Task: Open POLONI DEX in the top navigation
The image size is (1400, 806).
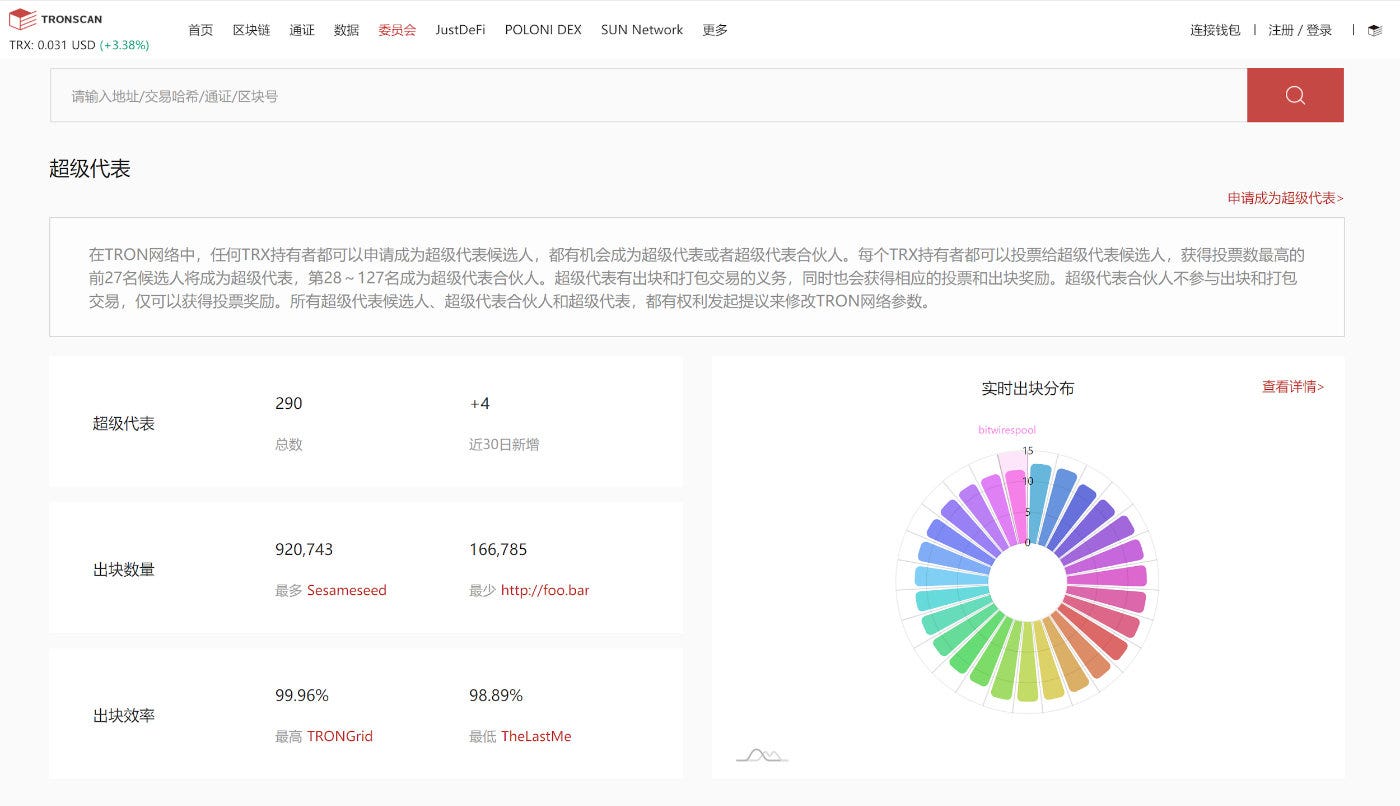Action: click(x=543, y=30)
